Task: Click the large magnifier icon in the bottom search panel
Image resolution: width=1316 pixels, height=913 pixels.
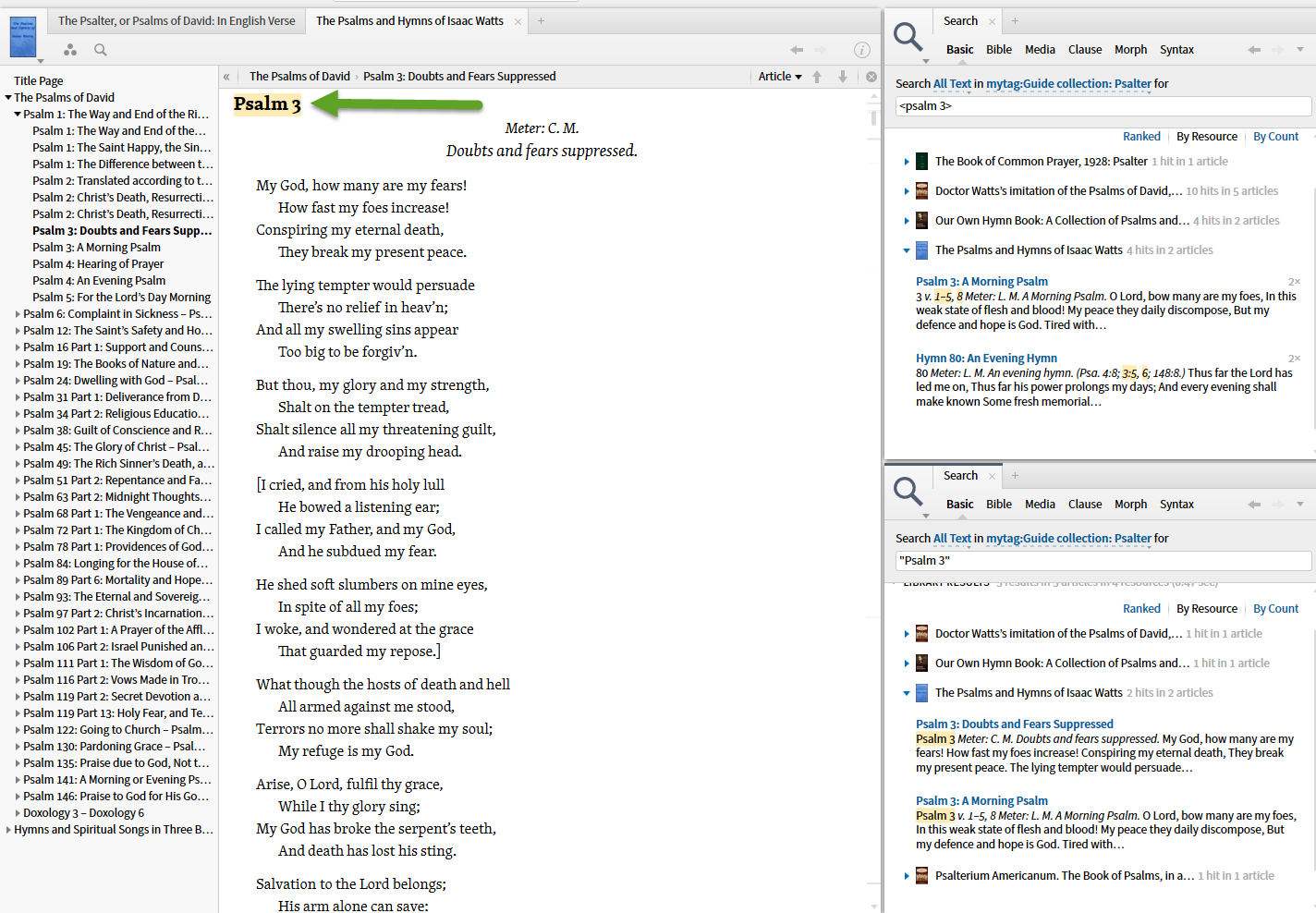Action: pyautogui.click(x=908, y=492)
